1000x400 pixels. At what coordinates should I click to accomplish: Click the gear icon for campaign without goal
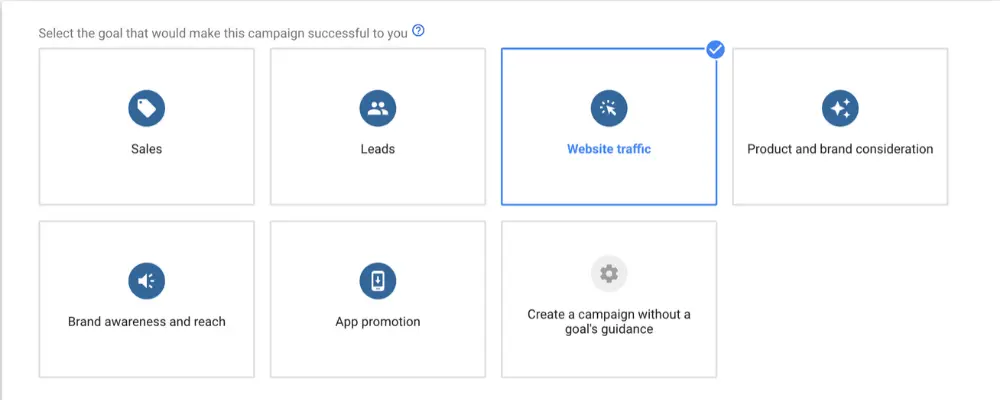click(609, 274)
